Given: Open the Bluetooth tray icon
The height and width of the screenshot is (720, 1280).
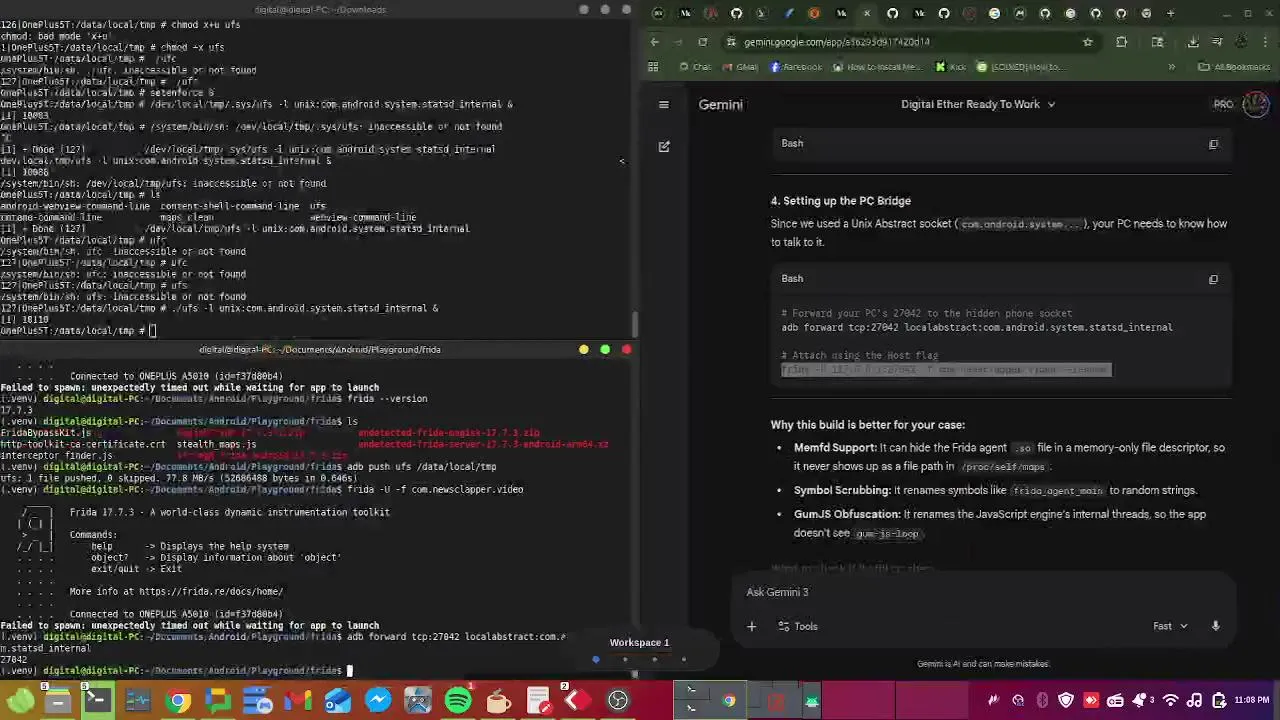Looking at the screenshot, I should (x=1042, y=700).
